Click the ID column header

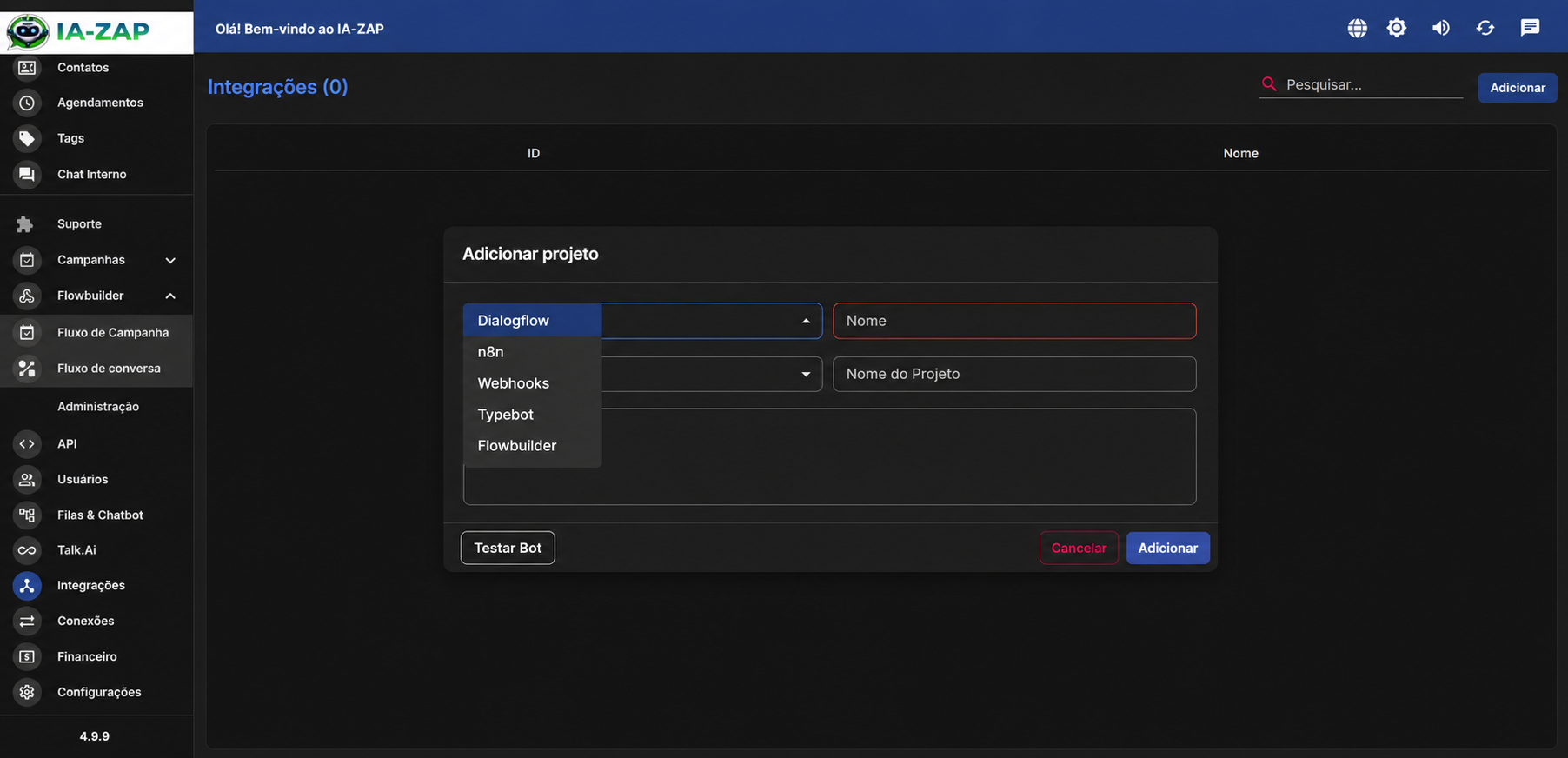[534, 153]
